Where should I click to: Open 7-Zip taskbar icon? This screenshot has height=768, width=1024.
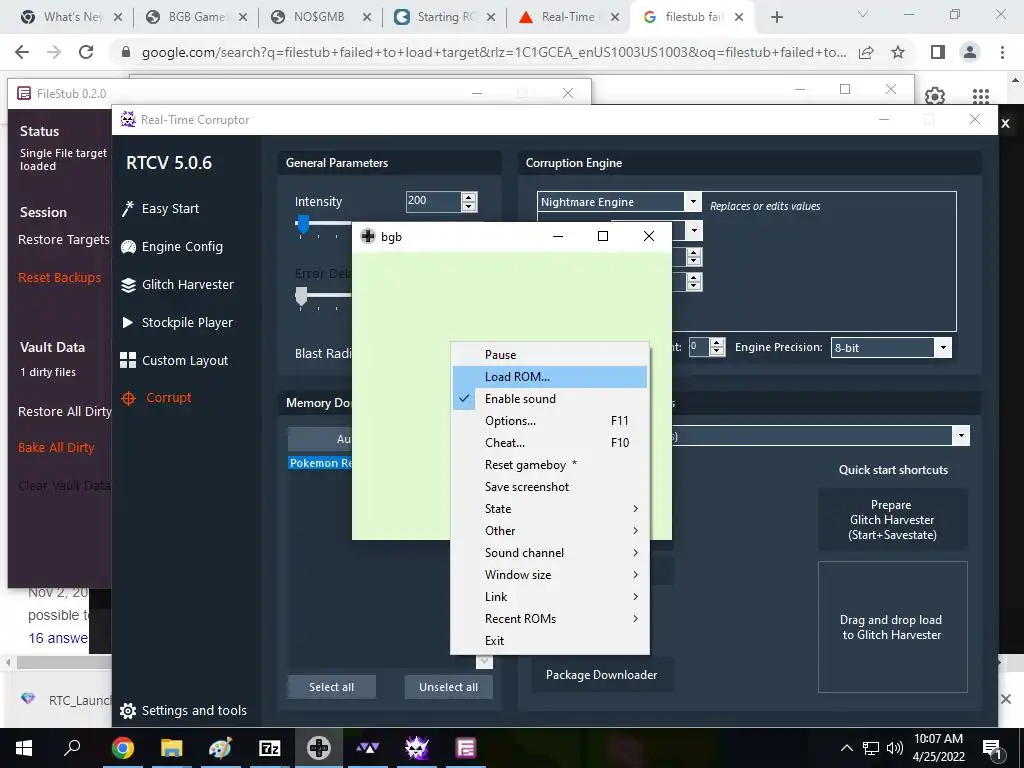[270, 748]
